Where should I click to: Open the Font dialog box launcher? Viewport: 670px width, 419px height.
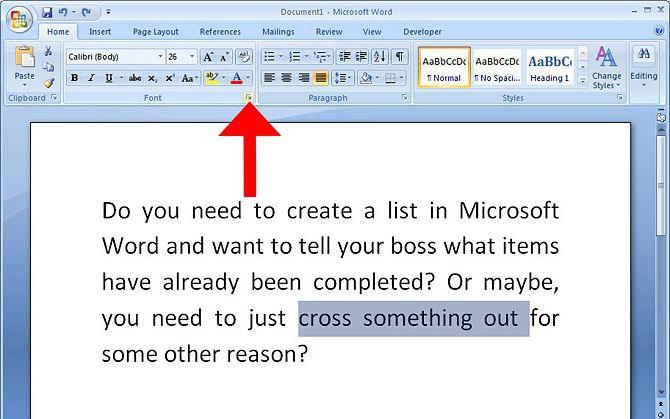coord(248,98)
